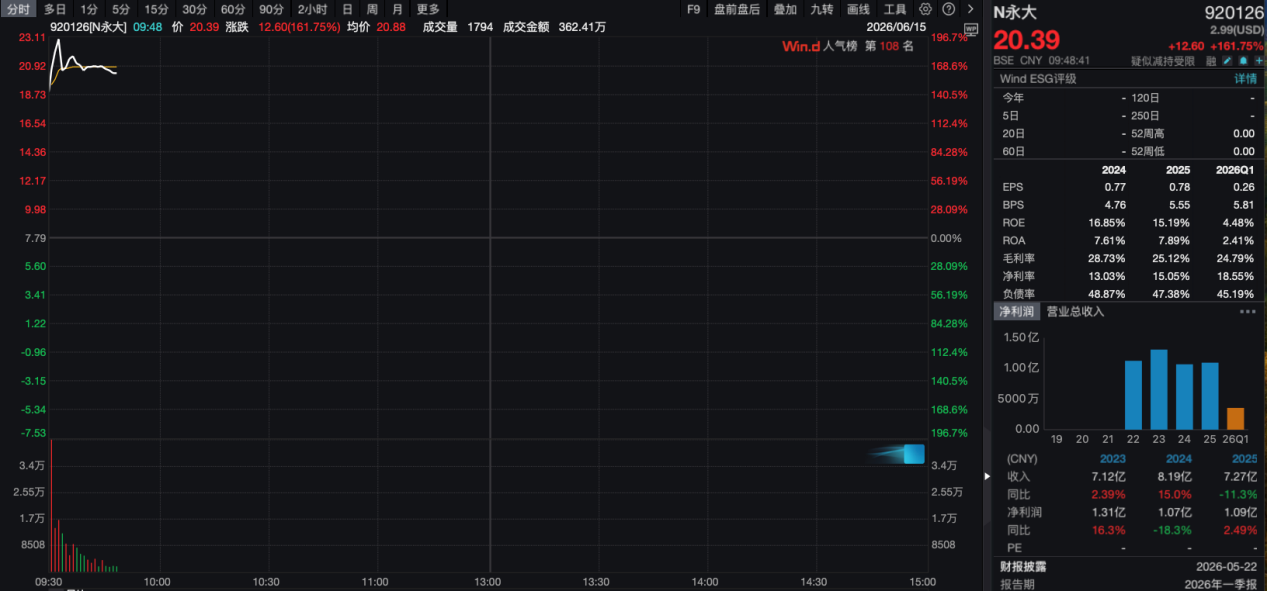Click the 2026-05-22 disclosure date
Image resolution: width=1267 pixels, height=591 pixels.
coord(1228,566)
